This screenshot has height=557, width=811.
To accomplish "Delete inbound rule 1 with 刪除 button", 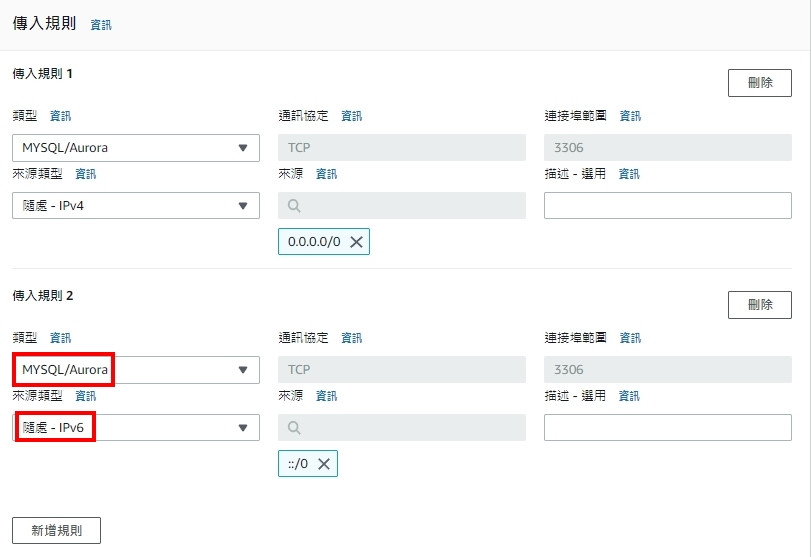I will pos(760,83).
